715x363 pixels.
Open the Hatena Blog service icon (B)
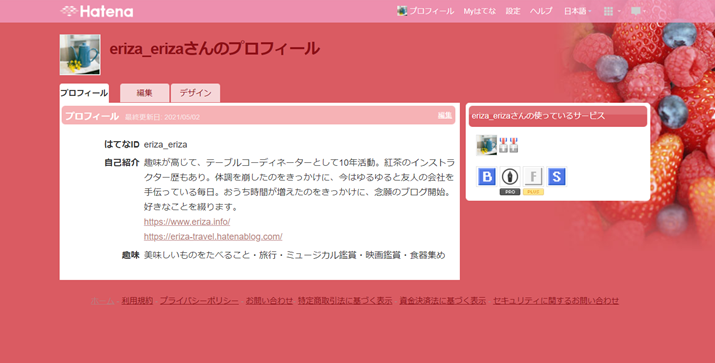pos(487,176)
